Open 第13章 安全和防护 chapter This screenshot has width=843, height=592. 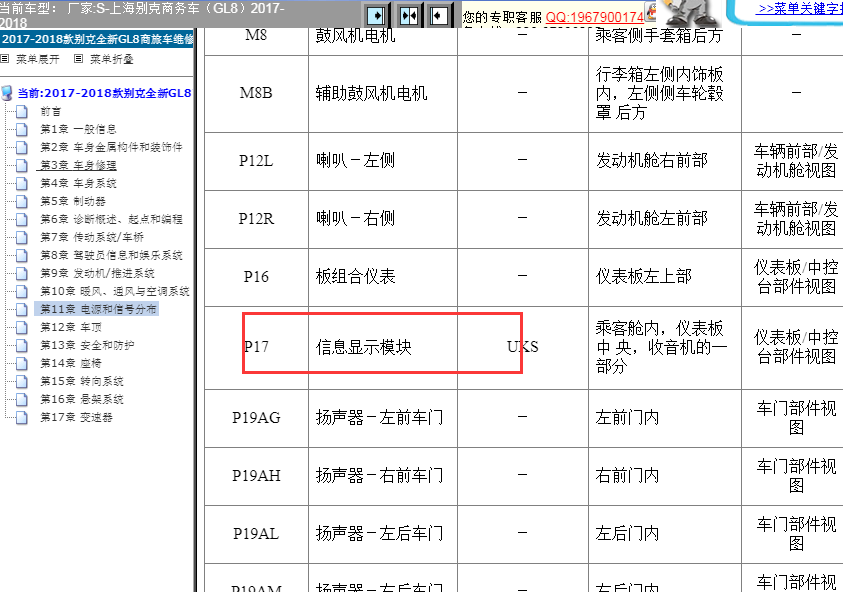point(87,345)
